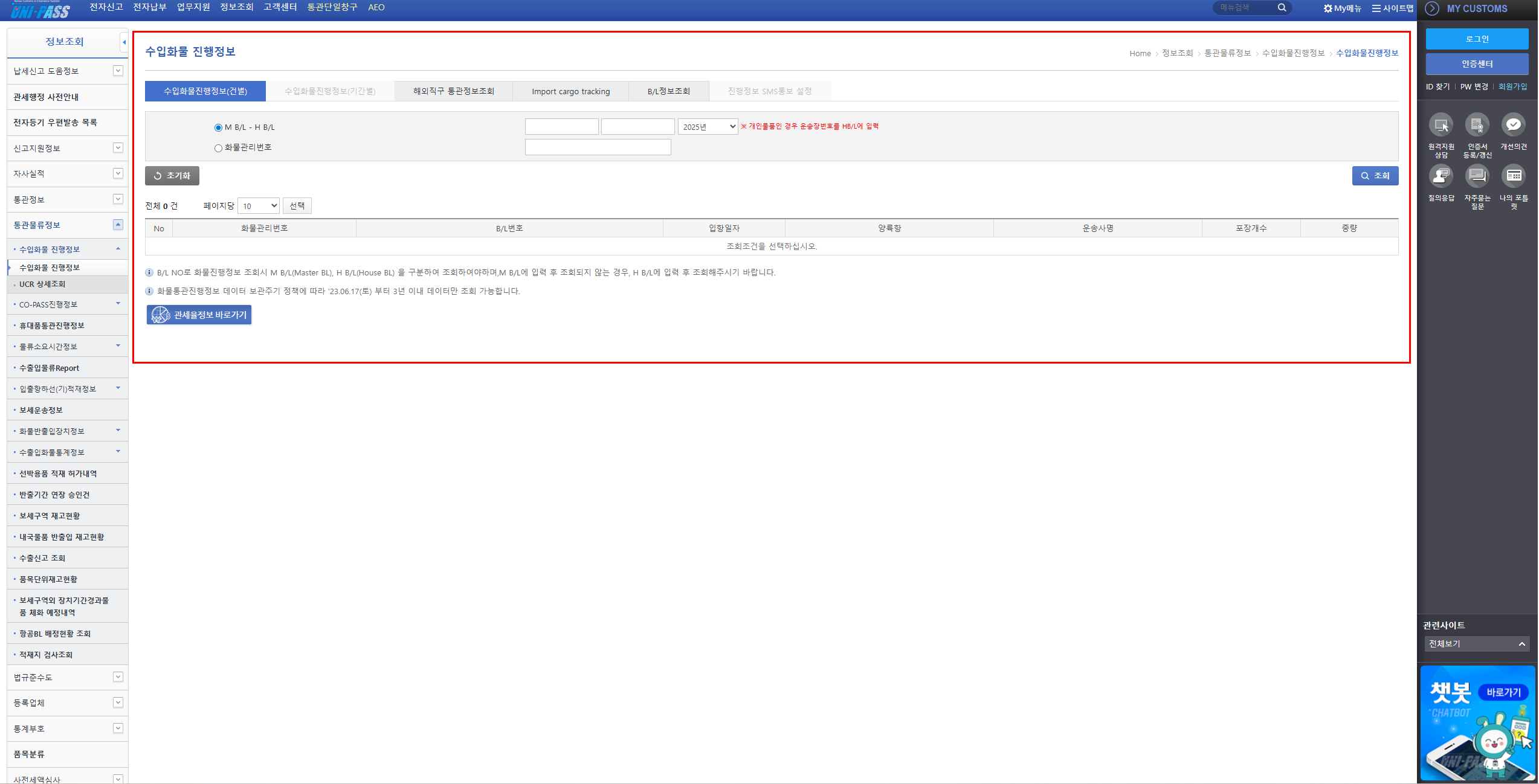This screenshot has height=784, width=1539.
Task: Open the 페이지당 rows-per-page dropdown
Action: point(259,206)
